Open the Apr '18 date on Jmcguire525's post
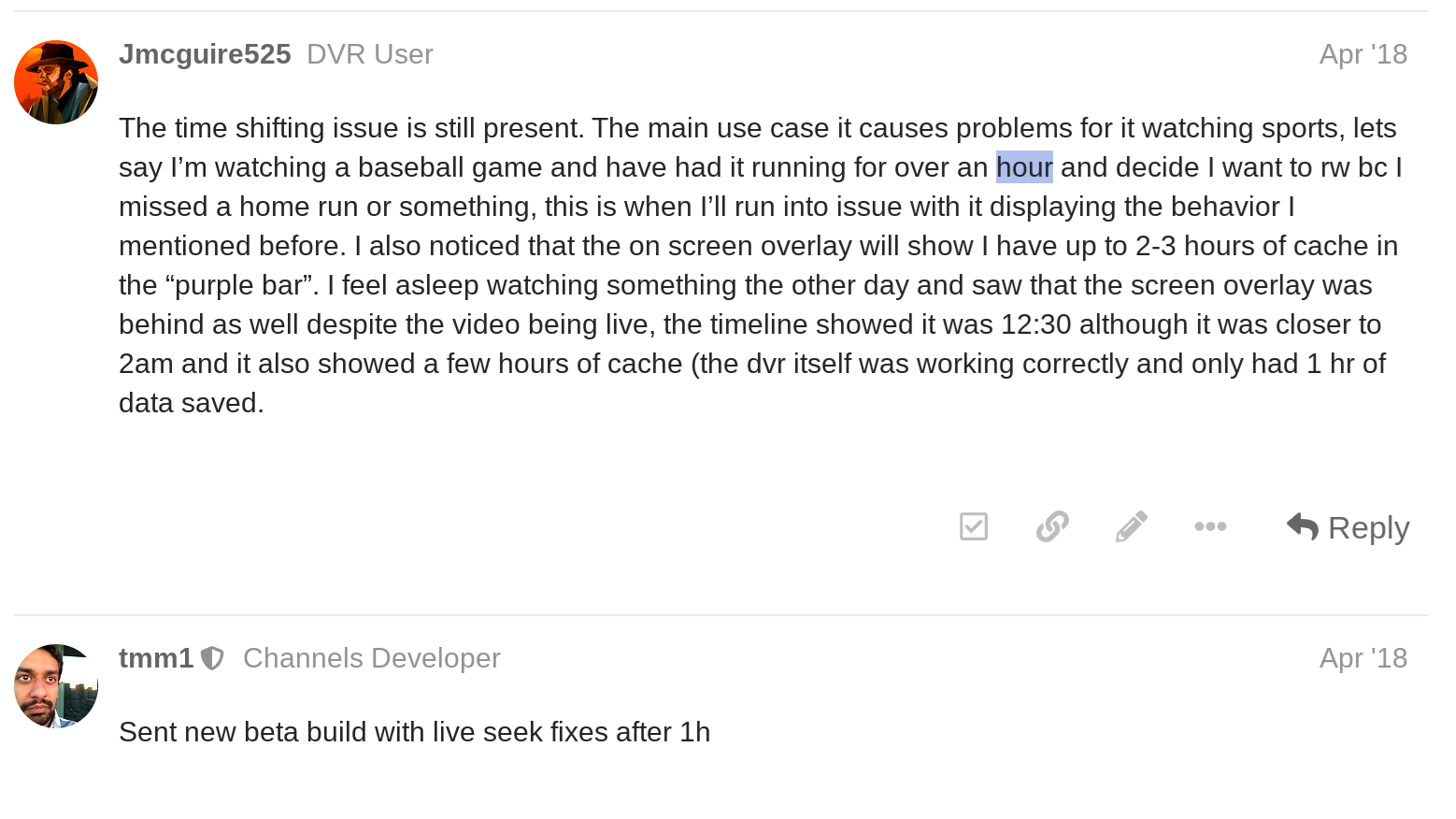 coord(1363,54)
